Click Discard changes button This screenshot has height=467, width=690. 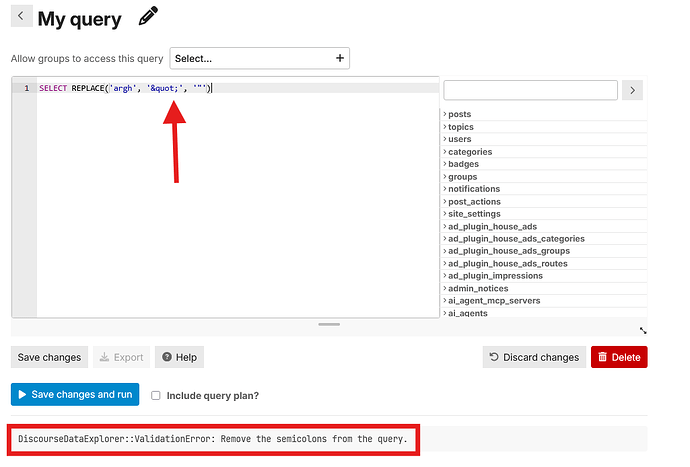(x=534, y=357)
